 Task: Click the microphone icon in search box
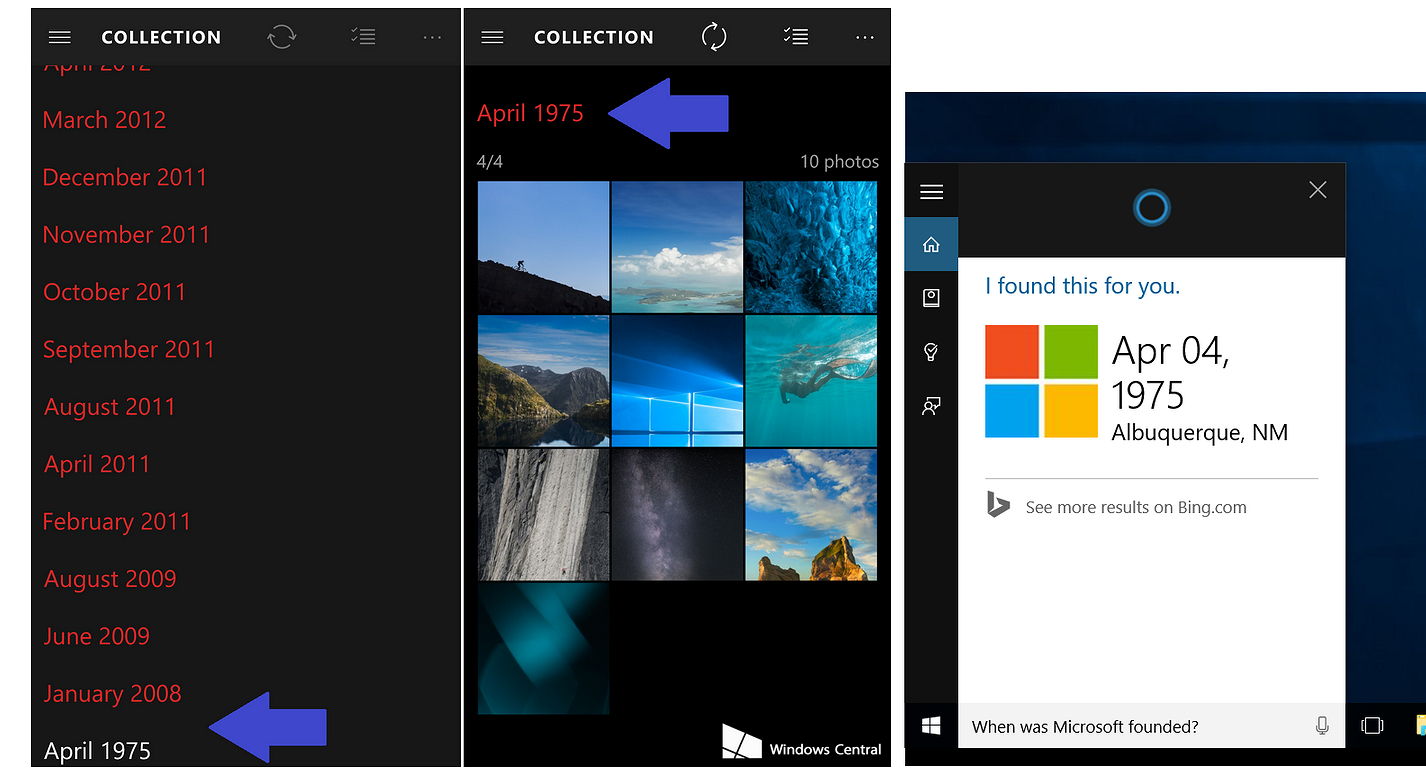(x=1322, y=726)
